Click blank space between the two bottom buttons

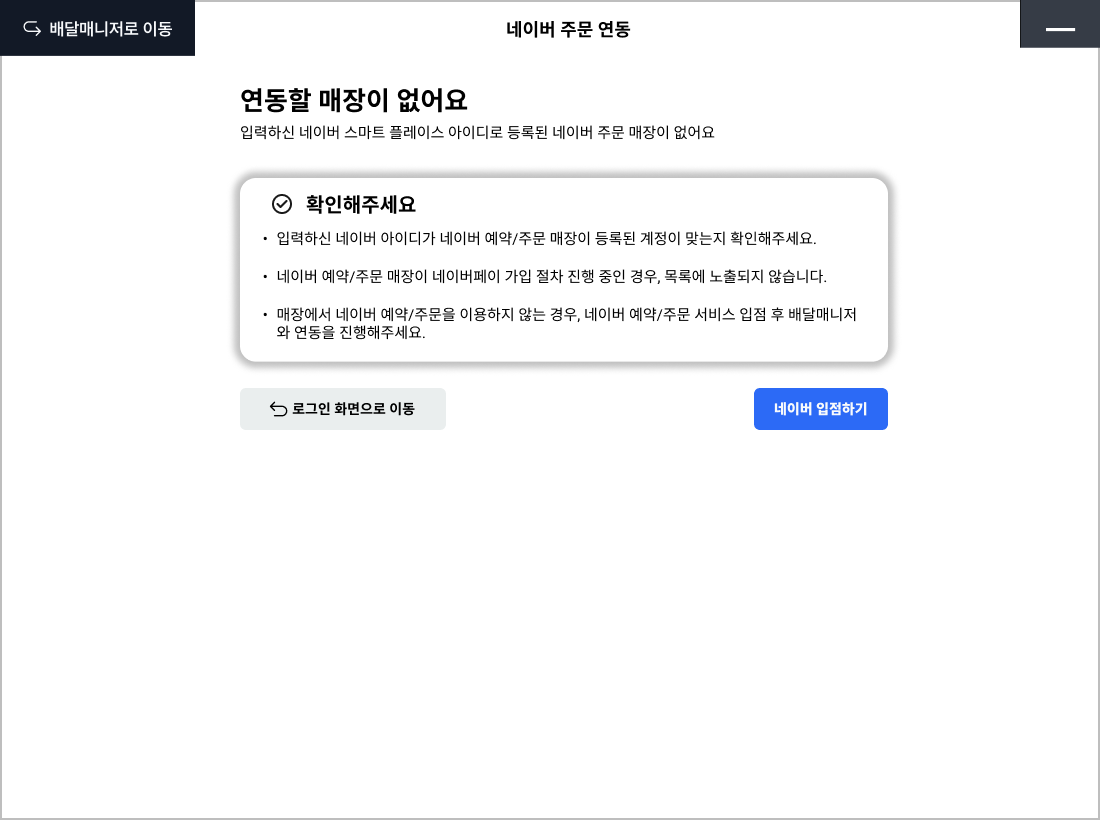[x=600, y=409]
